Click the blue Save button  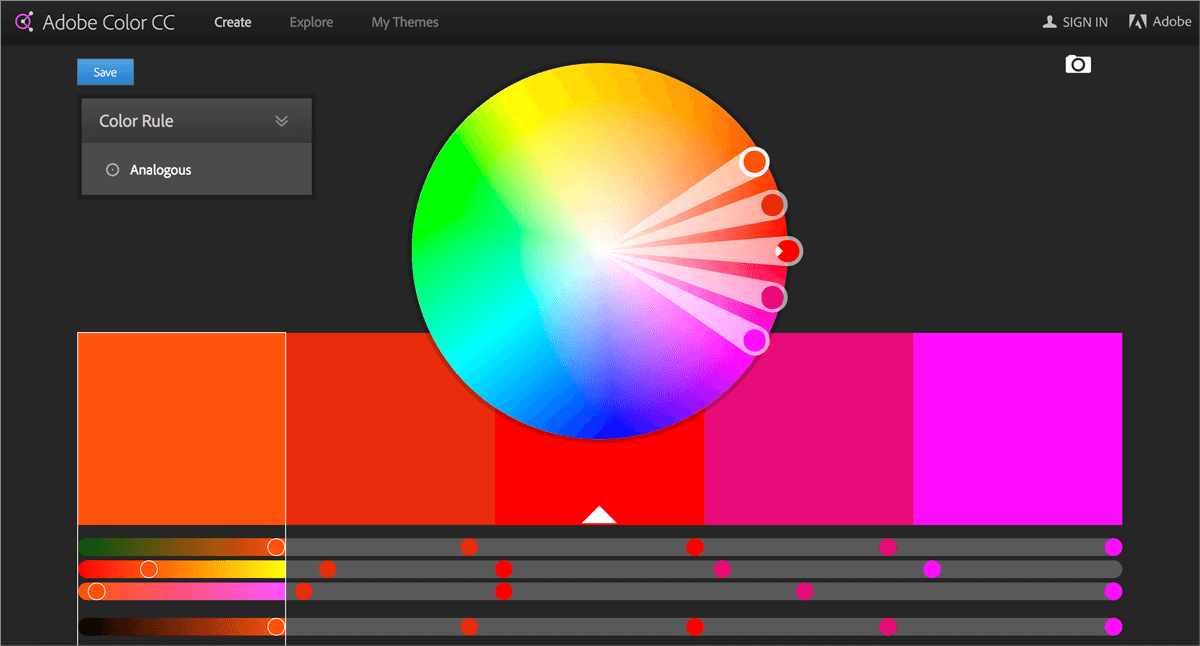(105, 72)
